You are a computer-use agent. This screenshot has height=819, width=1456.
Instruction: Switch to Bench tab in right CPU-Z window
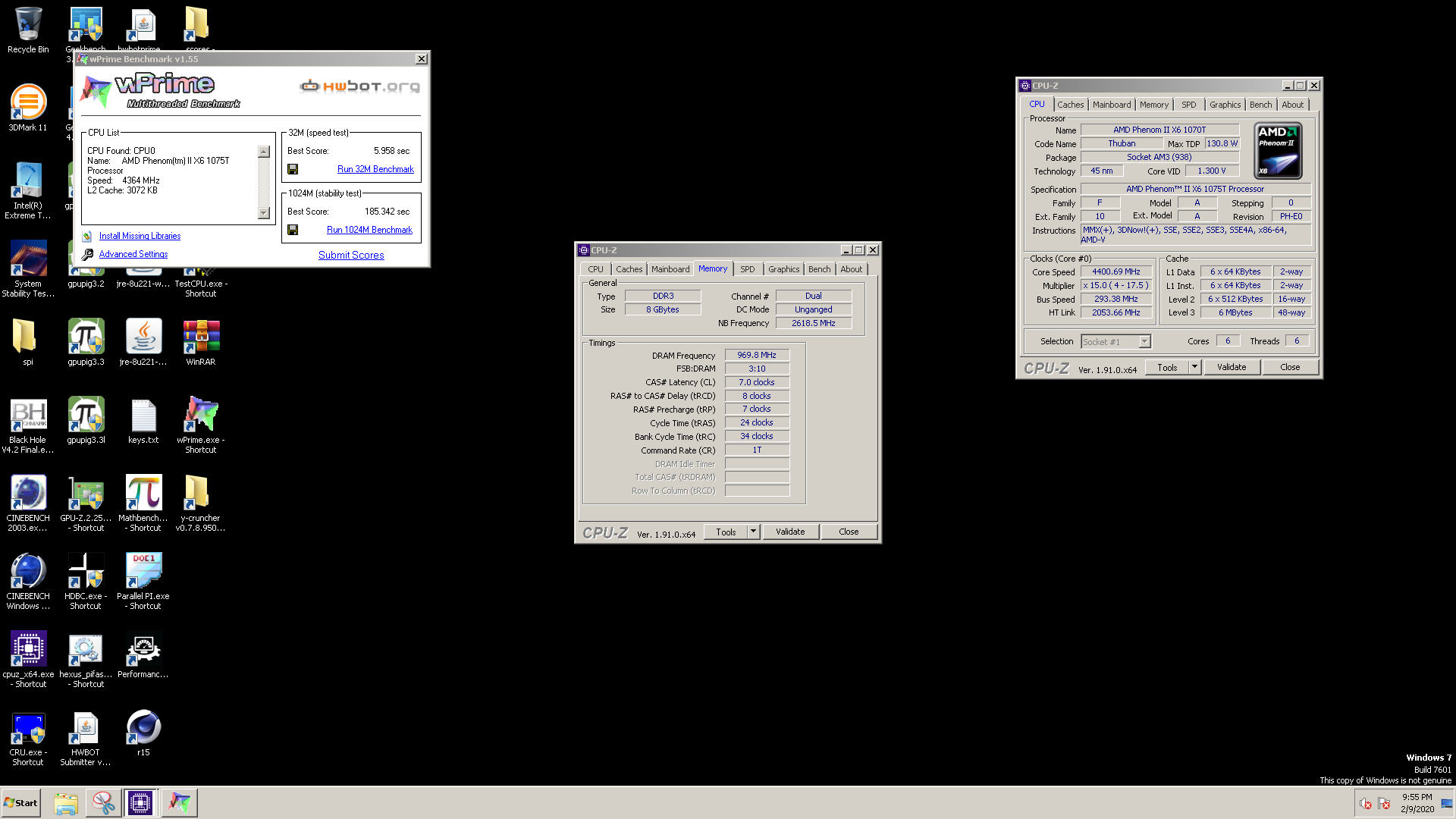tap(1260, 105)
